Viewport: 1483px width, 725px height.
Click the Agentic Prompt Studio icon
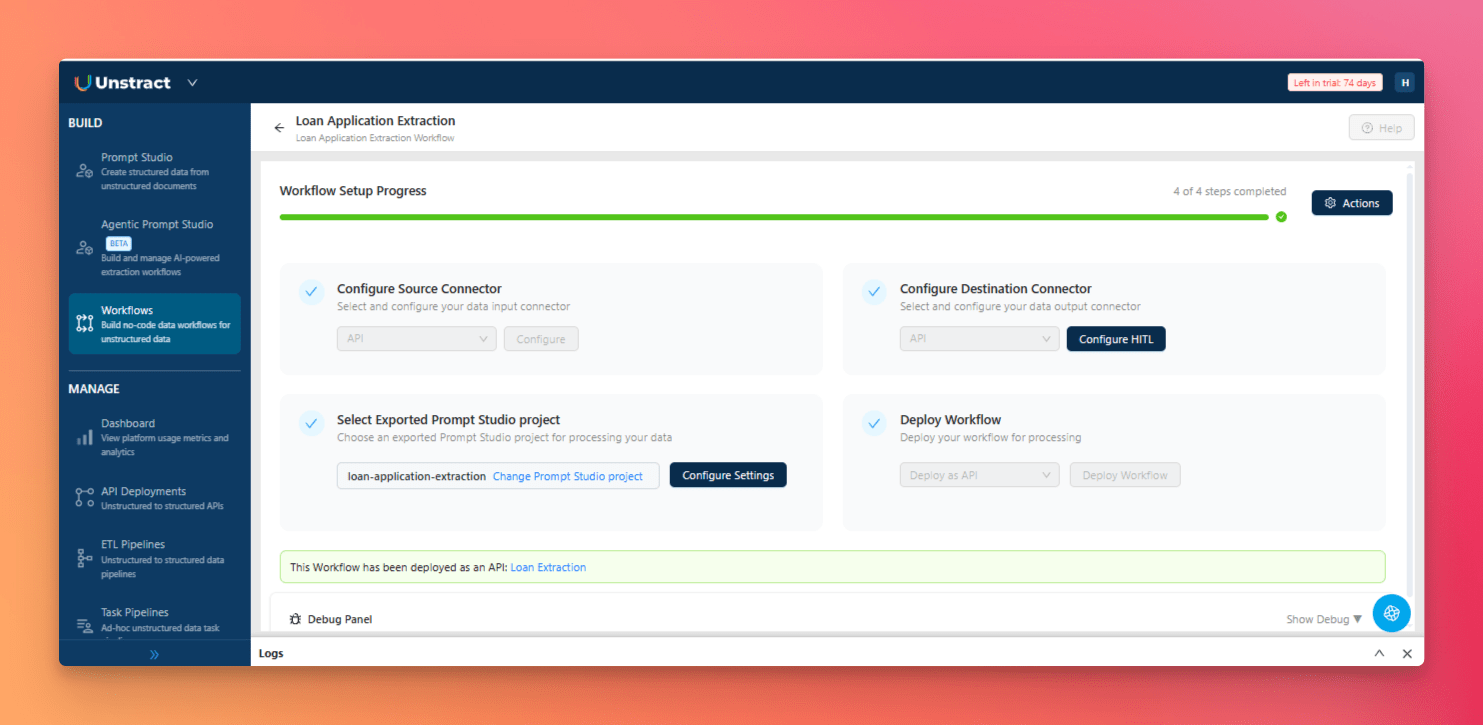[x=85, y=247]
